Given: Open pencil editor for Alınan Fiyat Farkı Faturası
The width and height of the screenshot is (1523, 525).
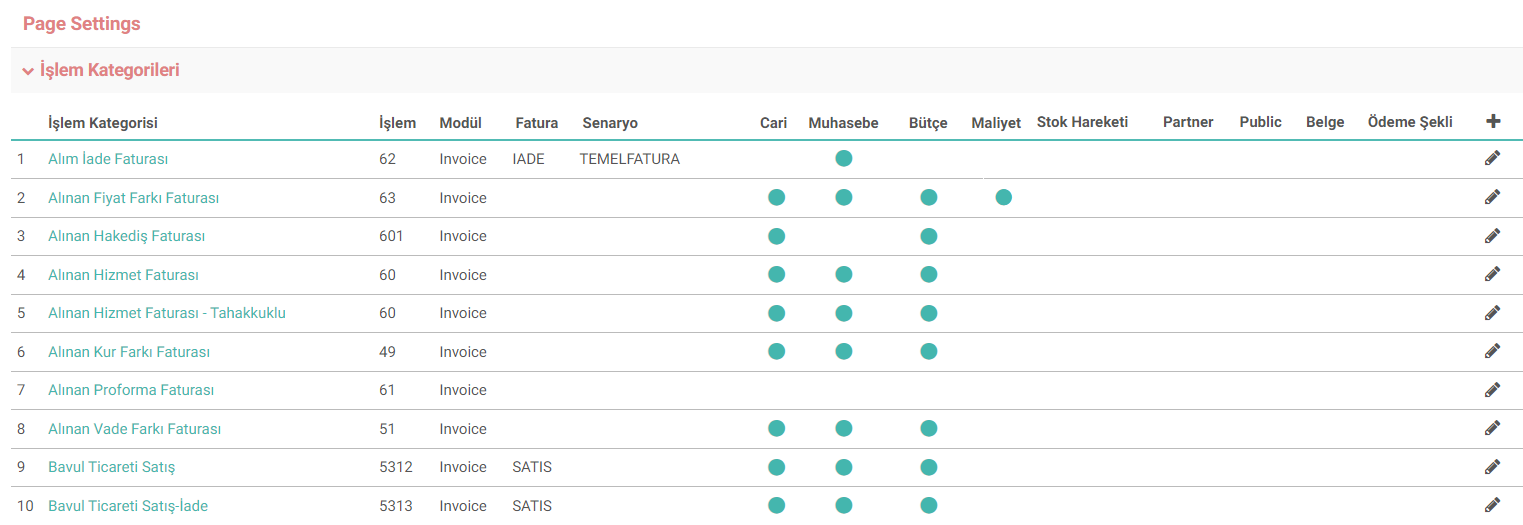Looking at the screenshot, I should [1493, 197].
